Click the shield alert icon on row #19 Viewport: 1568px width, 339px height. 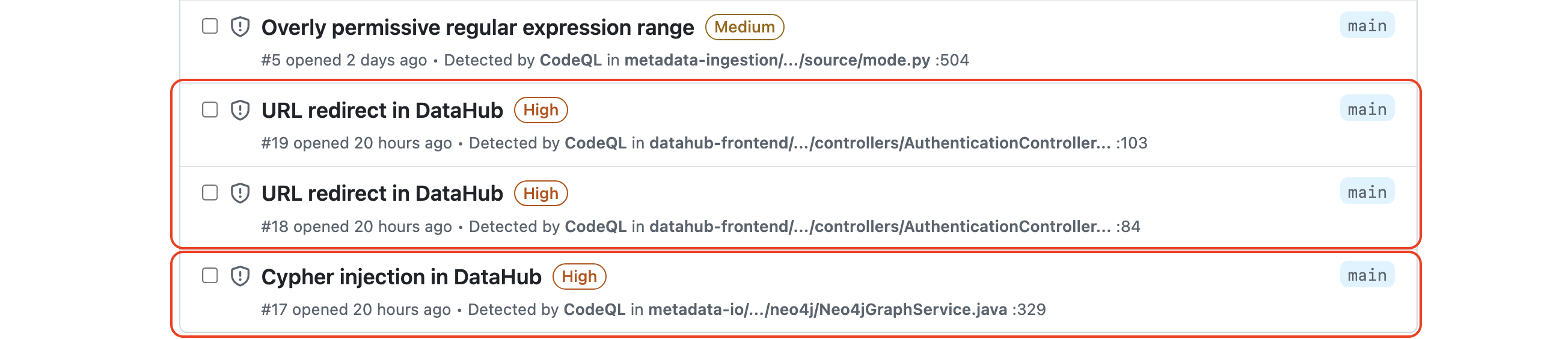(x=240, y=110)
